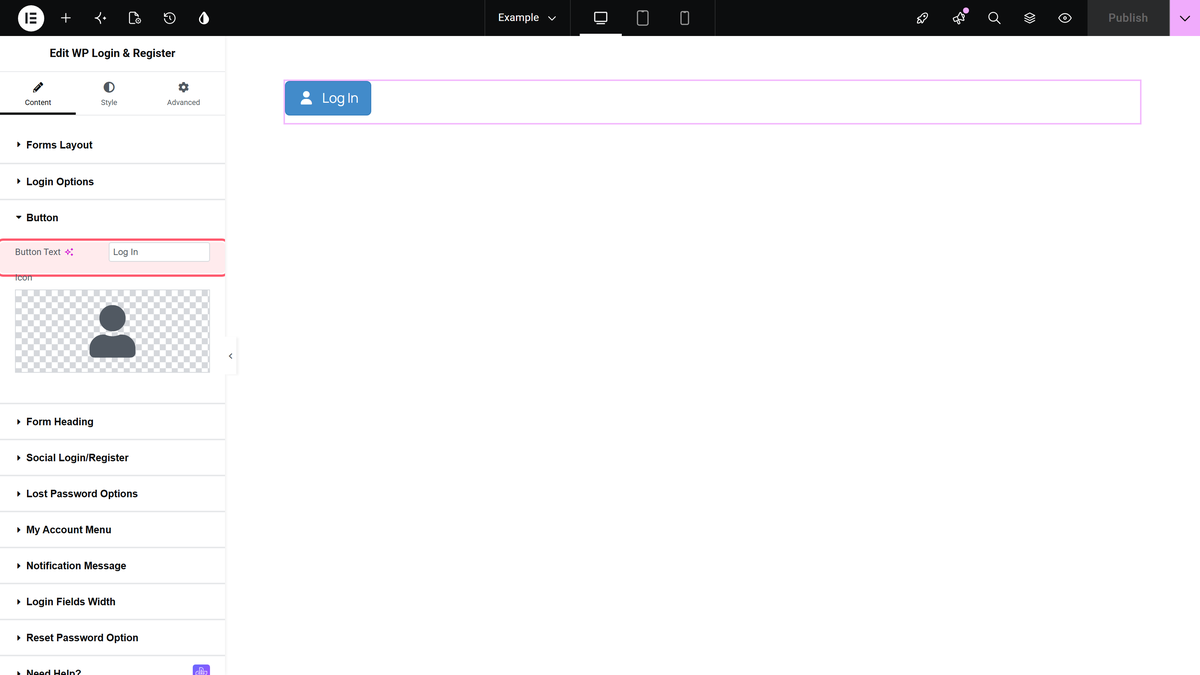
Task: Open revision history clock icon
Action: (170, 18)
